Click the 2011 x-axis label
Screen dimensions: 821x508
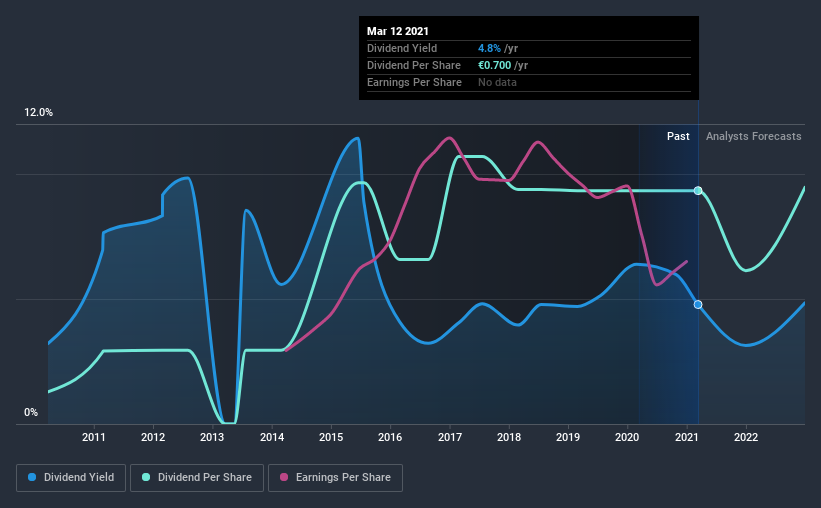pos(94,437)
